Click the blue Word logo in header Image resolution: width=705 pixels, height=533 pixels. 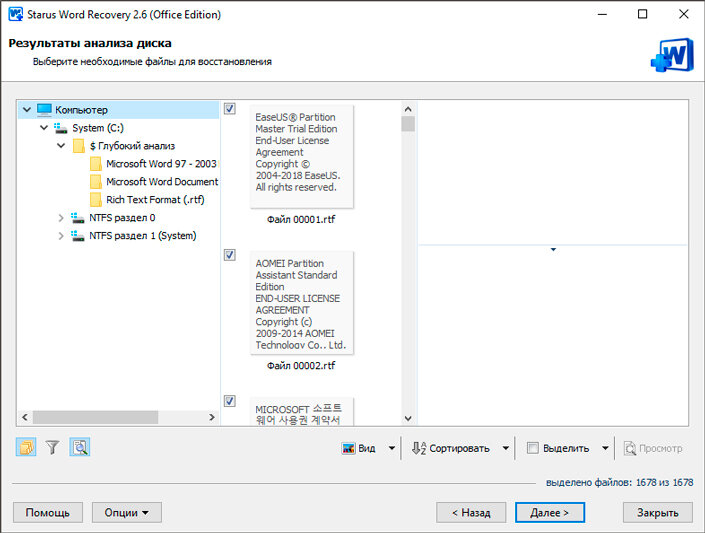coord(672,55)
